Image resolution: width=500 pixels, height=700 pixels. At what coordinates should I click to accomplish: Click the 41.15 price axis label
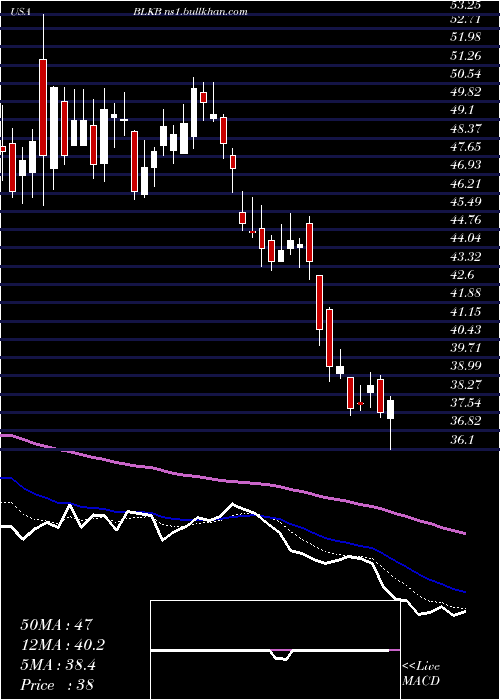pos(465,312)
